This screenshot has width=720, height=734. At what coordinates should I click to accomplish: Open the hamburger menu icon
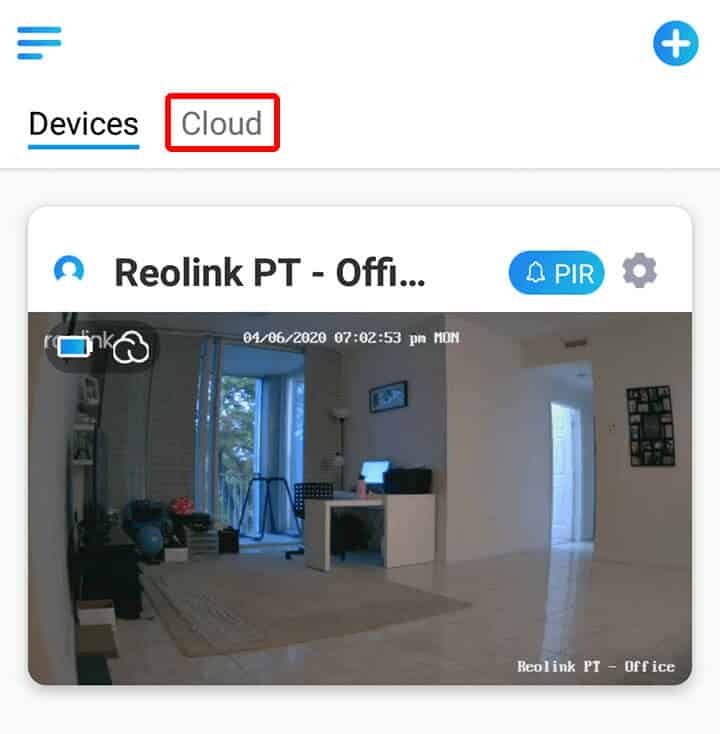tap(39, 43)
